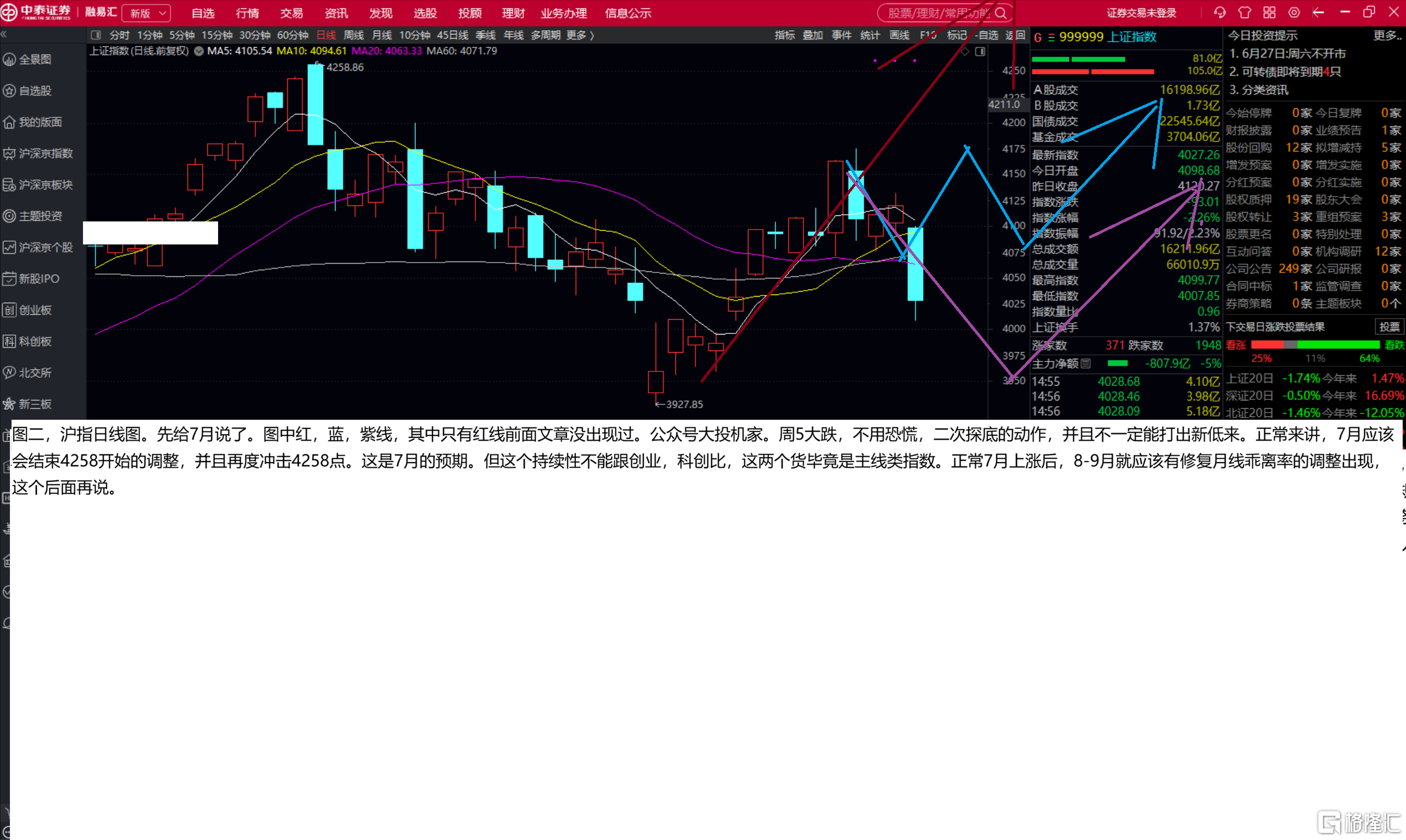Open the 行情 menu
This screenshot has height=840, width=1406.
coord(247,13)
